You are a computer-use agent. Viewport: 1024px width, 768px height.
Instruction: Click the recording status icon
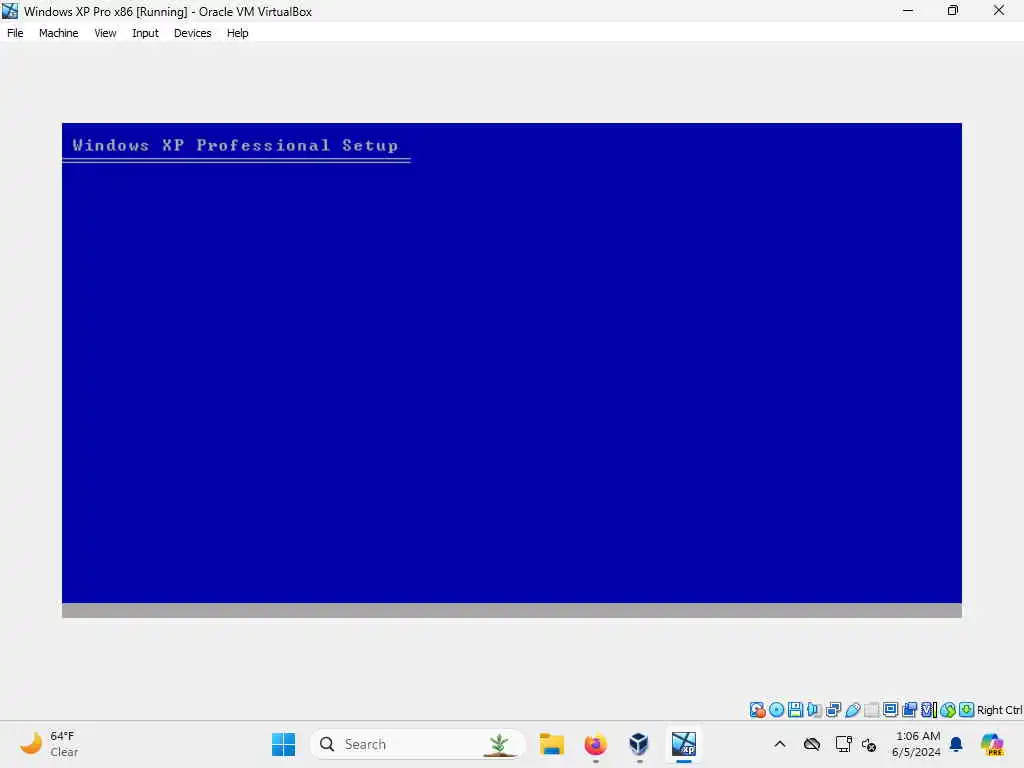(909, 710)
